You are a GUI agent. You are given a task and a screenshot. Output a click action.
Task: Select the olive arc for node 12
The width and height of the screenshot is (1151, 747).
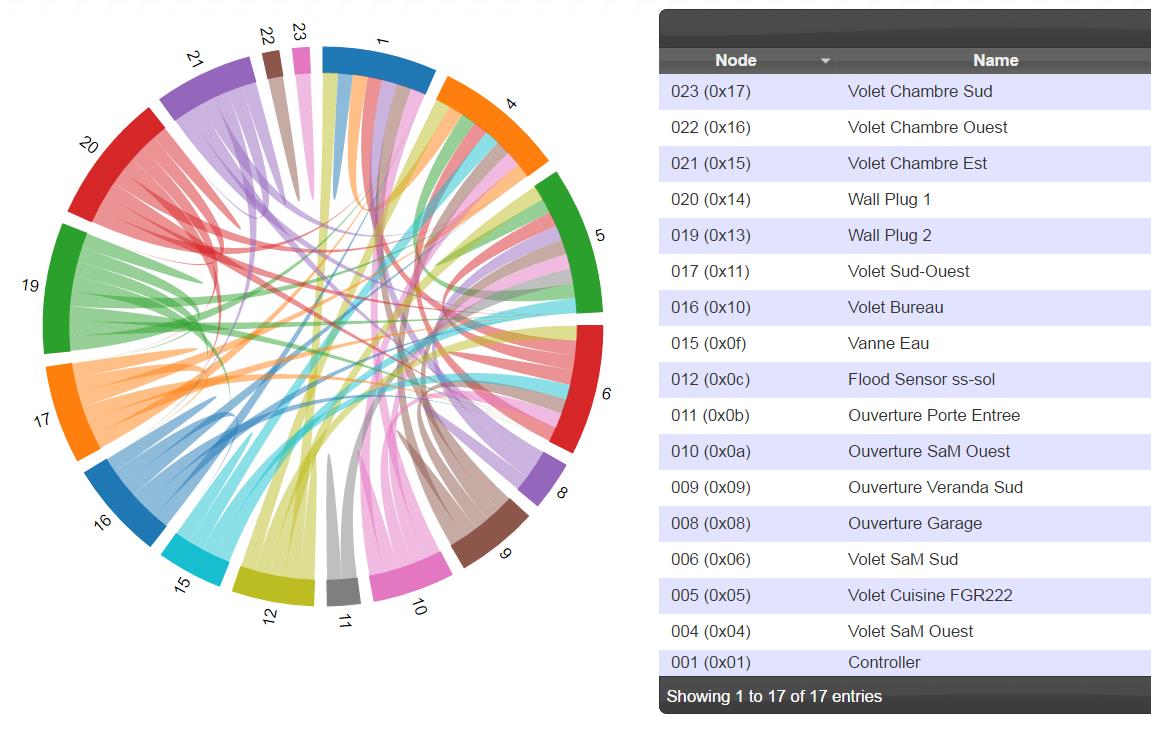point(274,586)
